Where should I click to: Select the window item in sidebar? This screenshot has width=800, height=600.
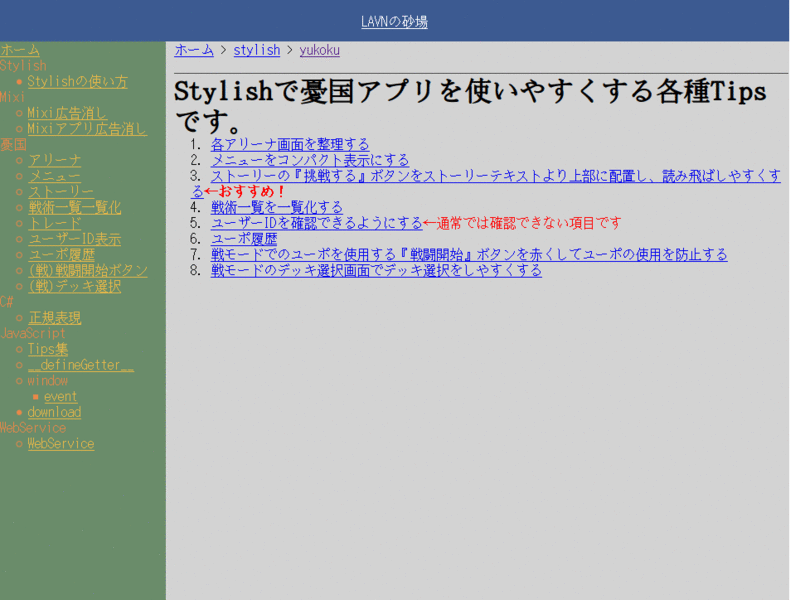(x=47, y=381)
